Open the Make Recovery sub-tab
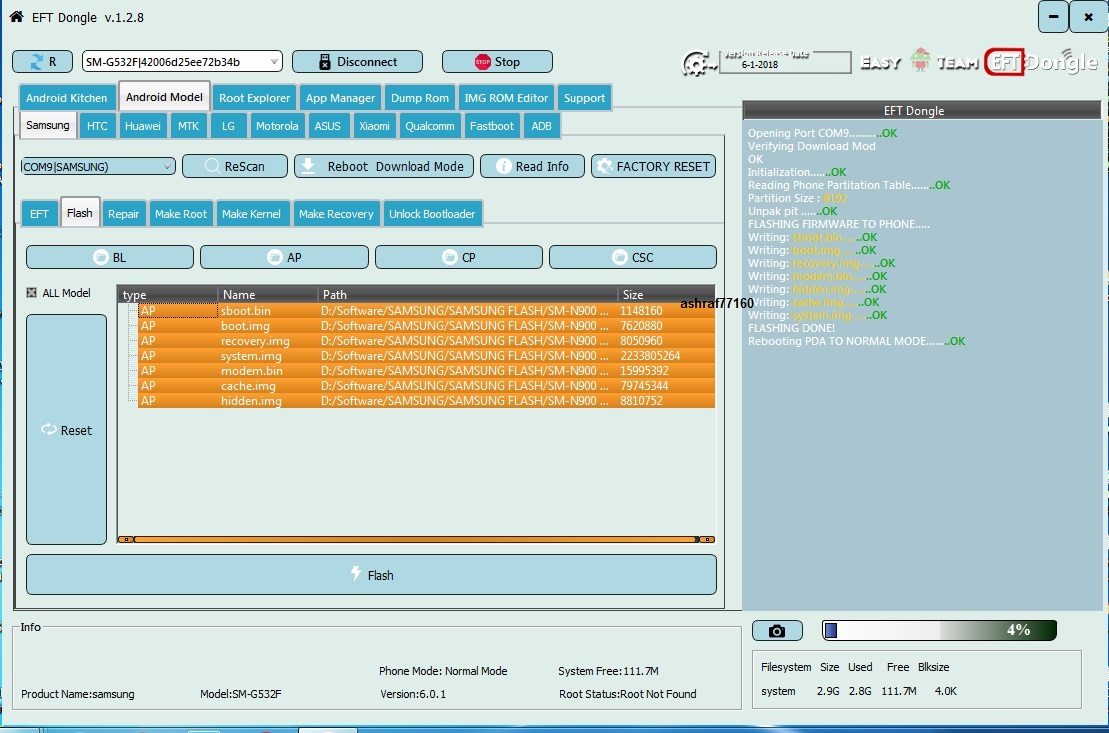This screenshot has height=733, width=1109. click(x=336, y=214)
